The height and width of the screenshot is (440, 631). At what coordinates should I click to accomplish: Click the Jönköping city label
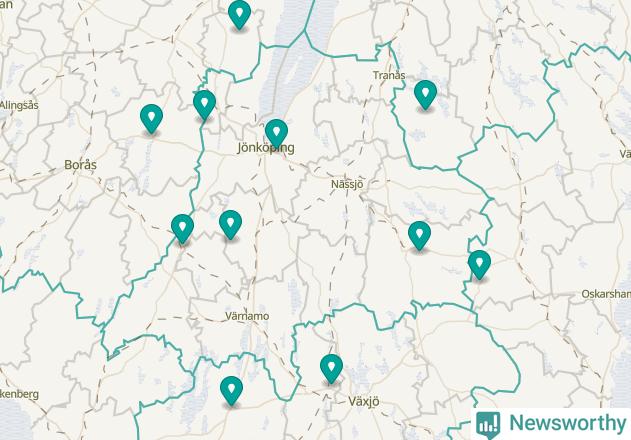(x=266, y=148)
